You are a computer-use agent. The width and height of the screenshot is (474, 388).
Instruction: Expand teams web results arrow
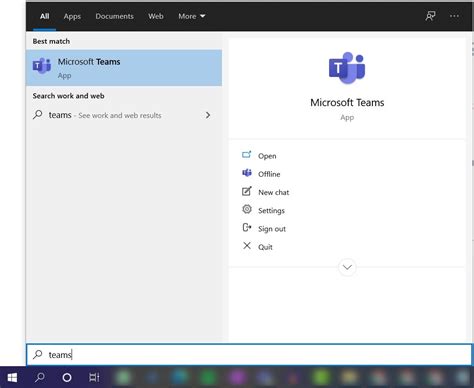click(208, 115)
